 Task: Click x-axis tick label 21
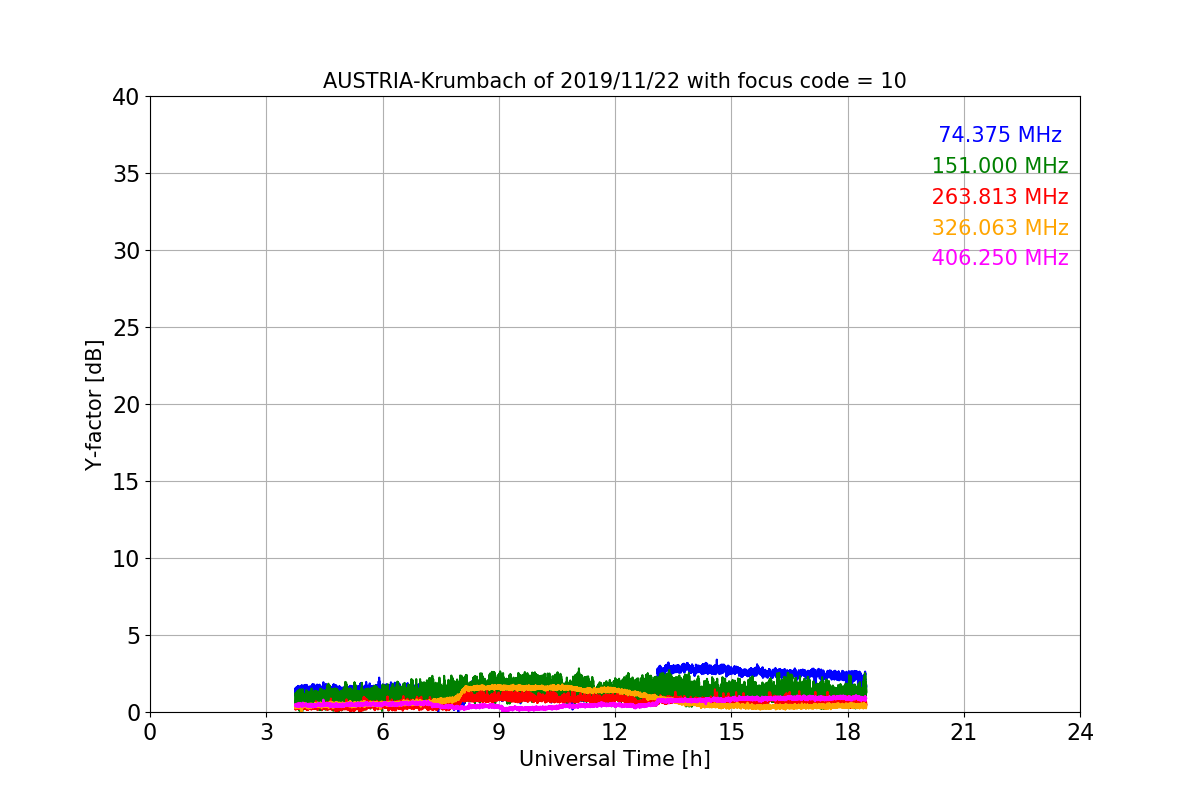pos(964,732)
